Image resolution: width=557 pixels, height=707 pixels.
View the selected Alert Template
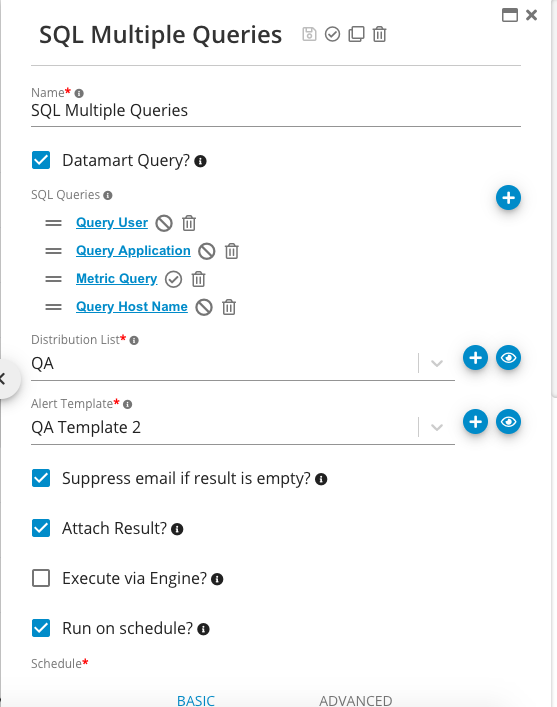(x=508, y=422)
